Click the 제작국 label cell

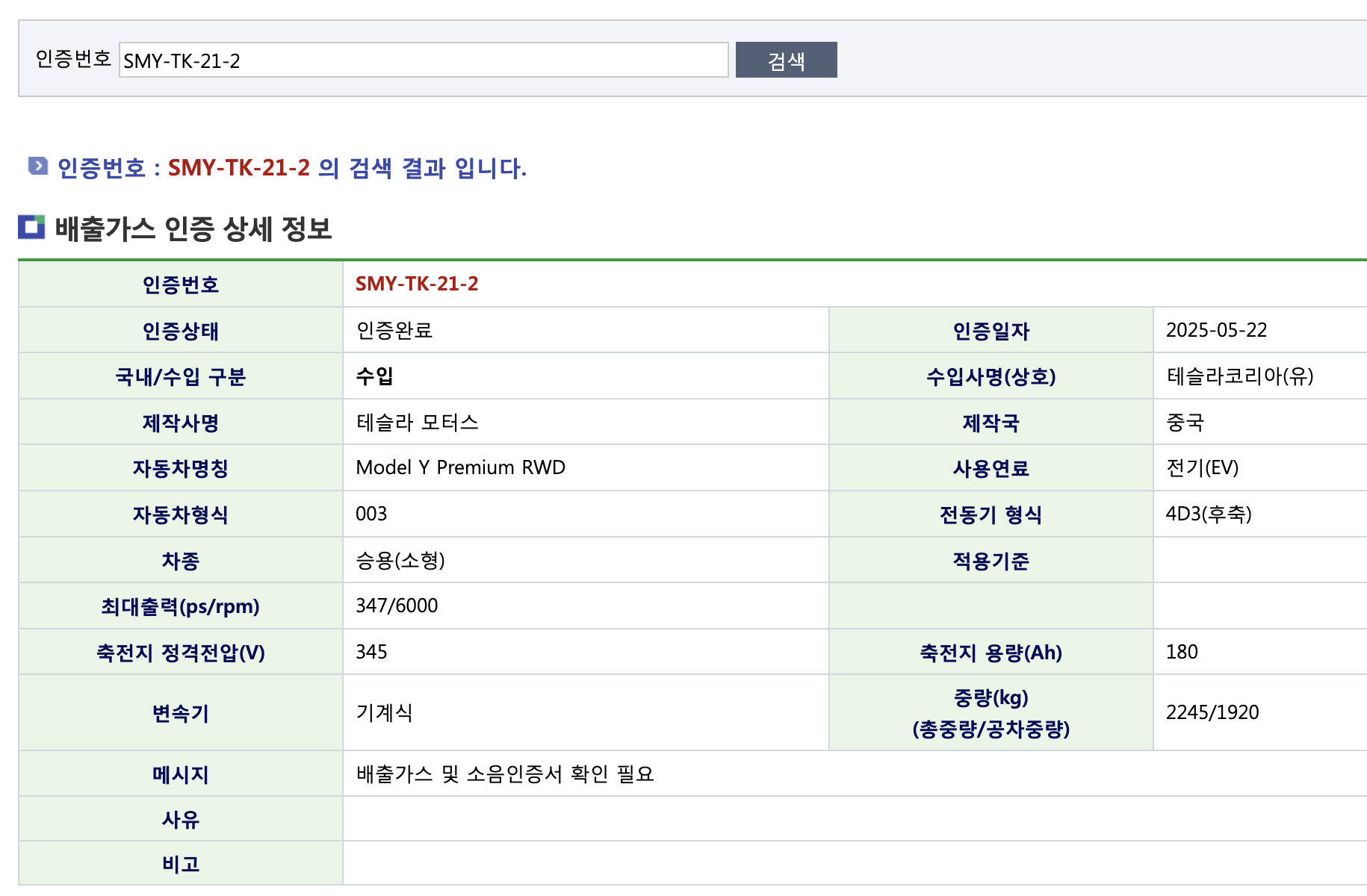(991, 423)
